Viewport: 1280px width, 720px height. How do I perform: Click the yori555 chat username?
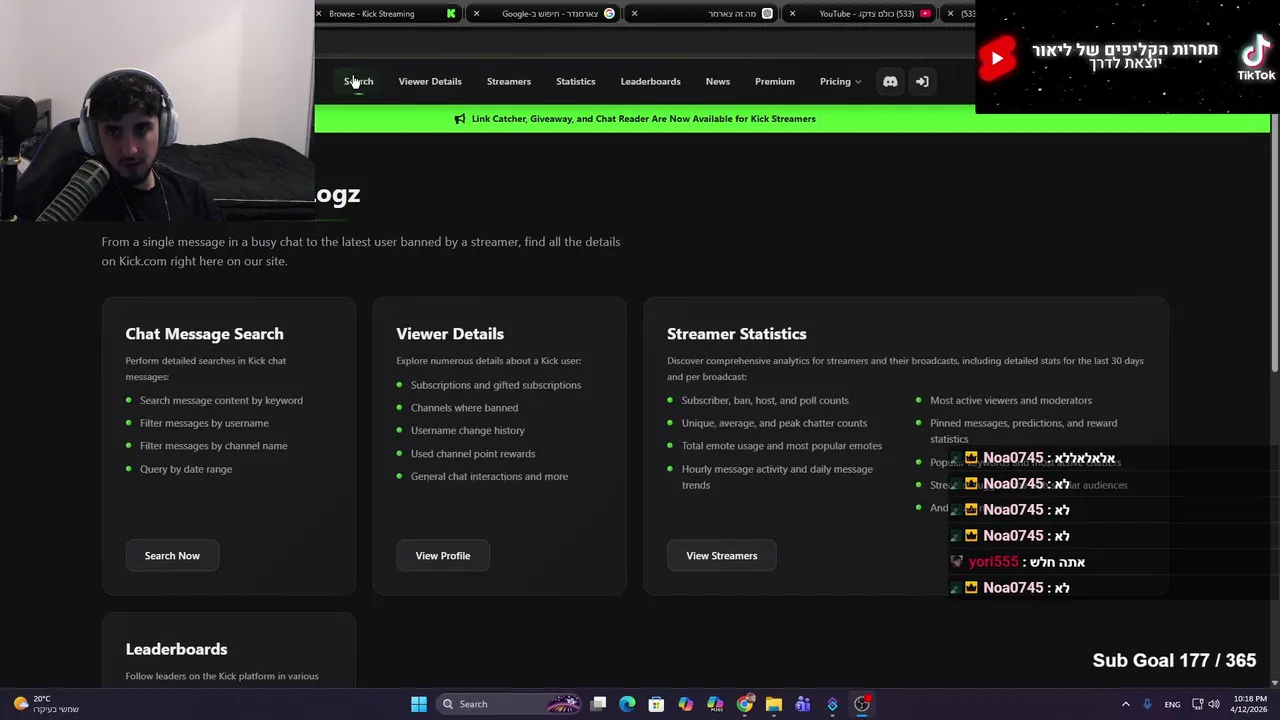(x=993, y=562)
